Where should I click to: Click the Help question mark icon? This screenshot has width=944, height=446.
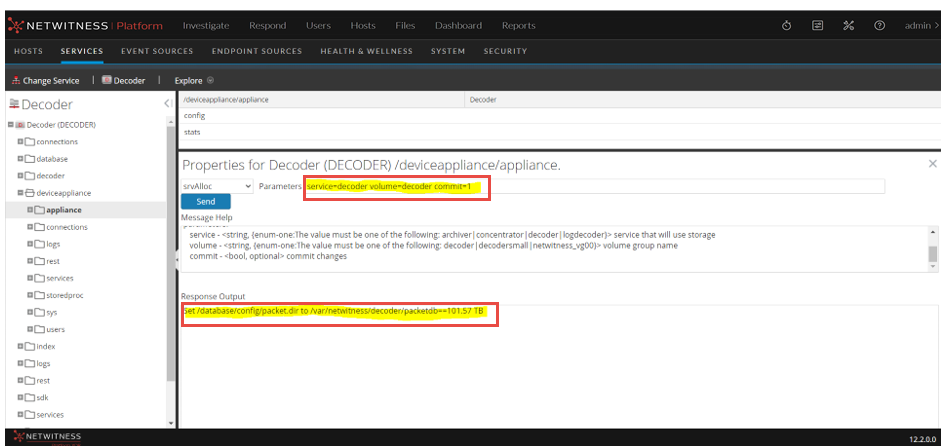pyautogui.click(x=879, y=25)
